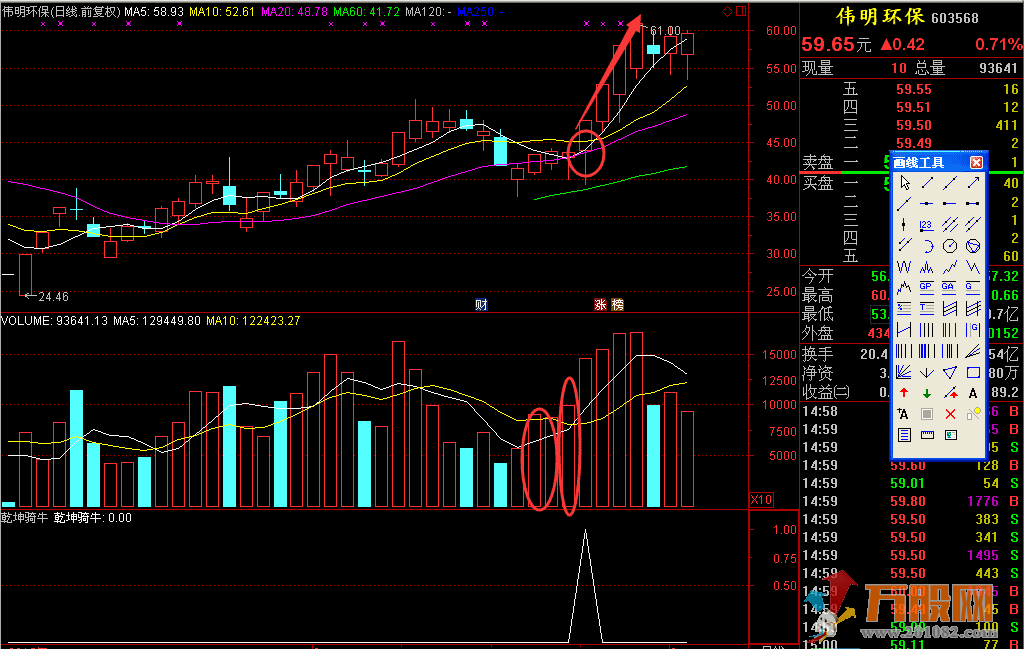The height and width of the screenshot is (649, 1024).
Task: Click the 卖盘 label
Action: pyautogui.click(x=818, y=162)
